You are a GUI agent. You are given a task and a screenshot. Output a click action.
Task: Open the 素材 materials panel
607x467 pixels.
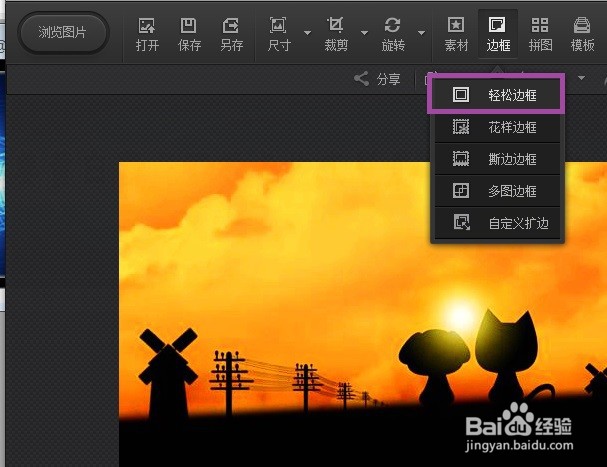pos(456,35)
